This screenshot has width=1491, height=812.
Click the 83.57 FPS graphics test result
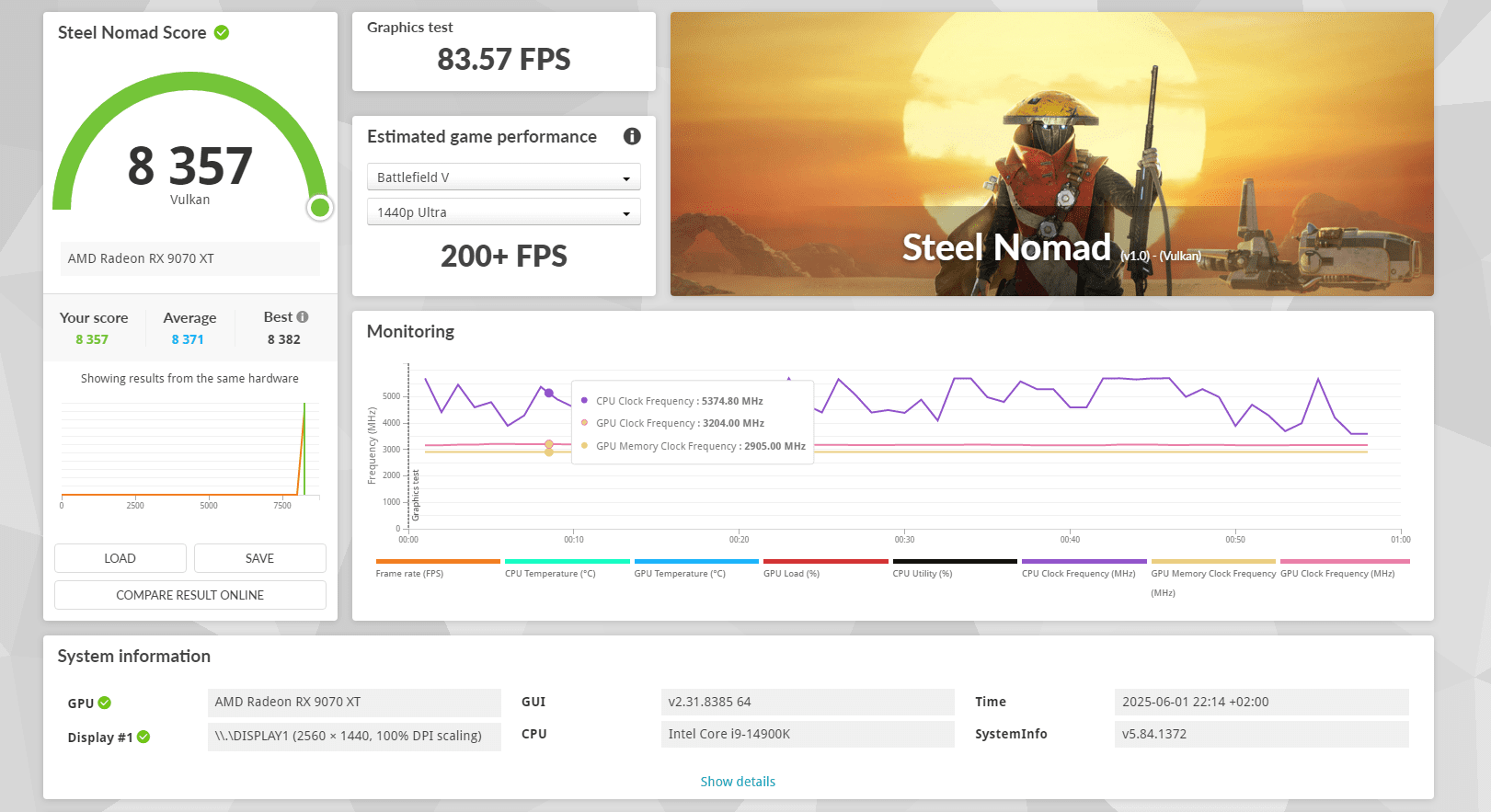click(x=504, y=60)
